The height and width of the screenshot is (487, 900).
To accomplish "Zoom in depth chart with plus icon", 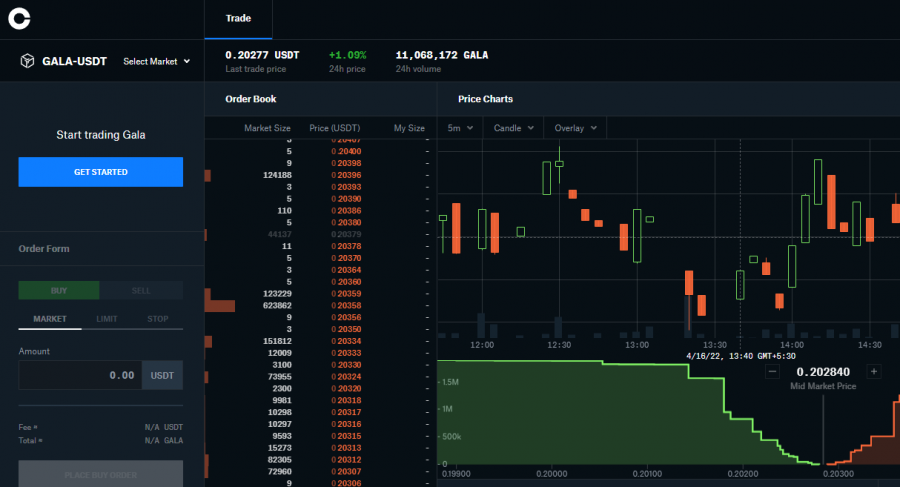I will (874, 372).
